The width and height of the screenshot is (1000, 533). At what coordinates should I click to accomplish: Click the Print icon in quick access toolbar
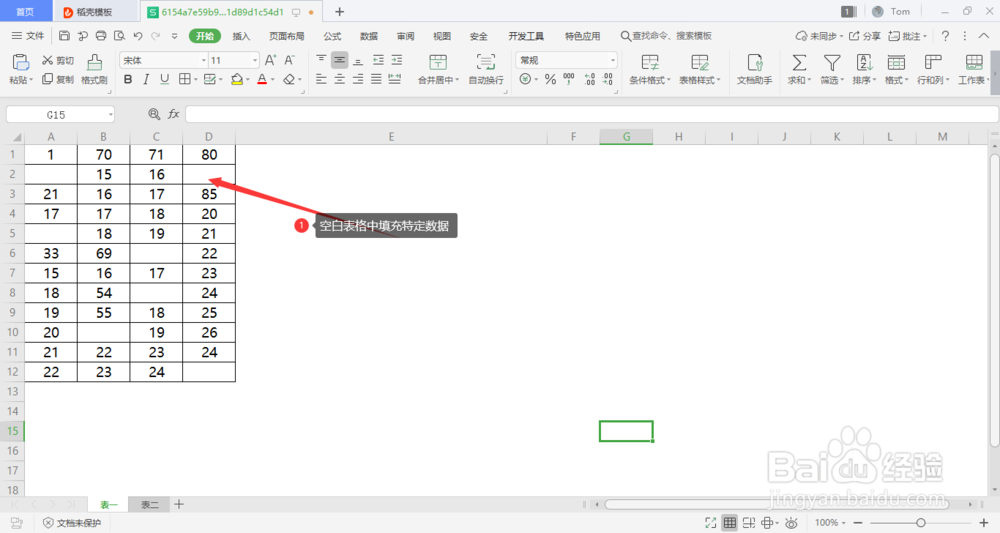[101, 36]
